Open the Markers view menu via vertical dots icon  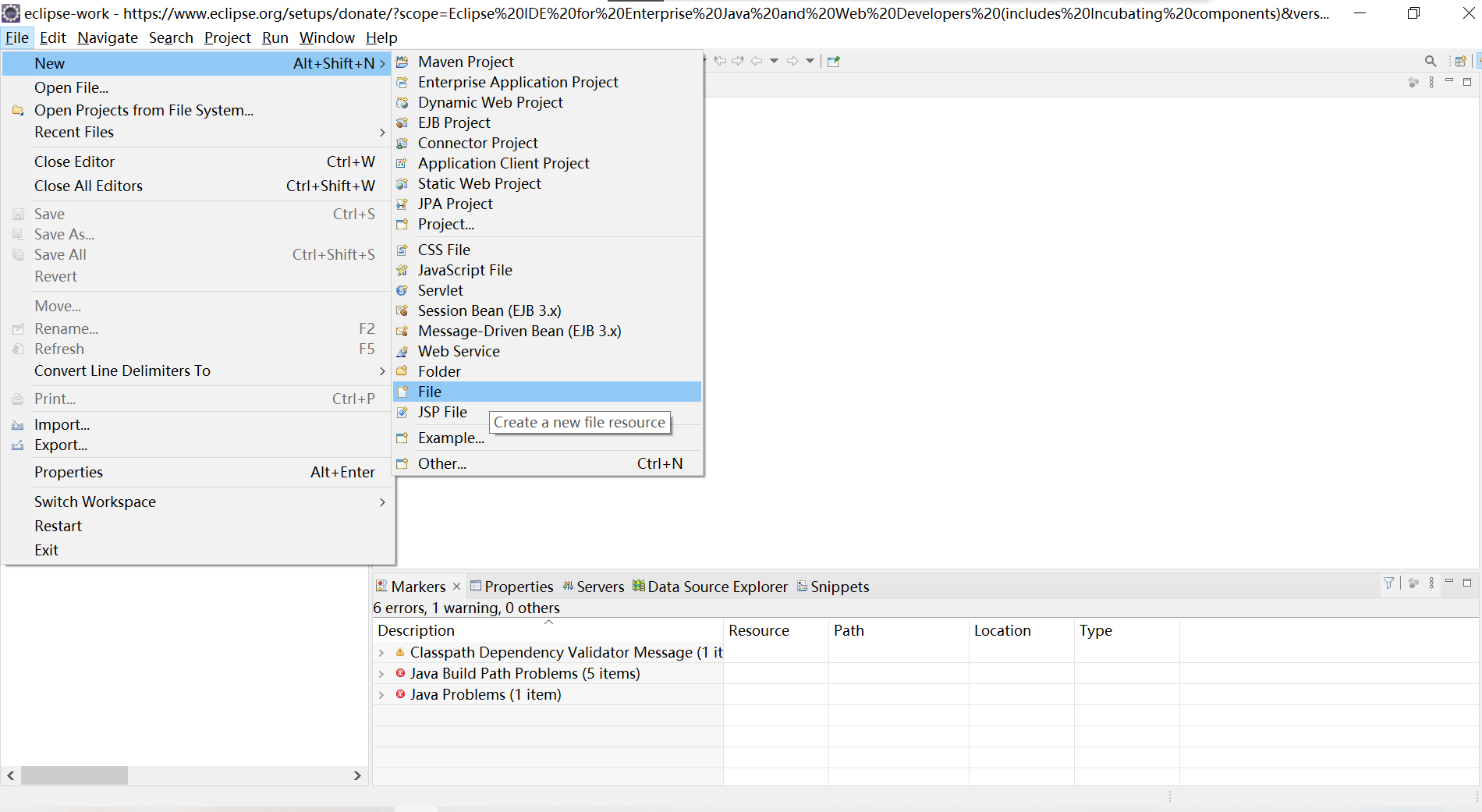(1431, 583)
